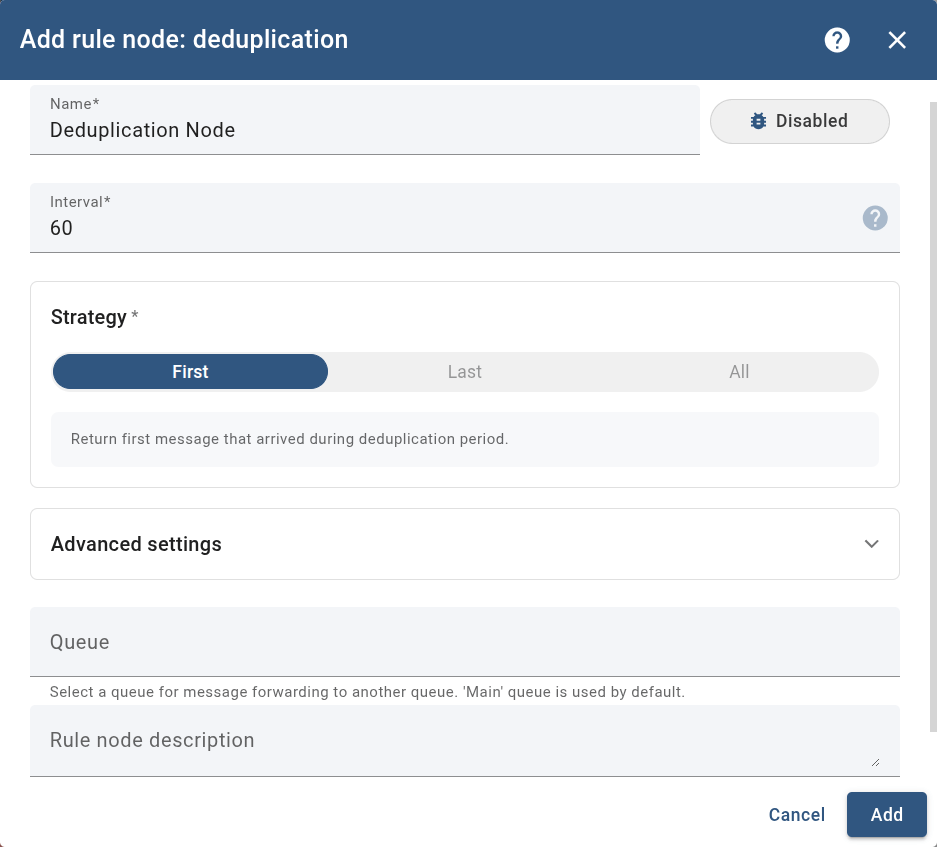Click the bug icon for debug mode

tap(759, 121)
